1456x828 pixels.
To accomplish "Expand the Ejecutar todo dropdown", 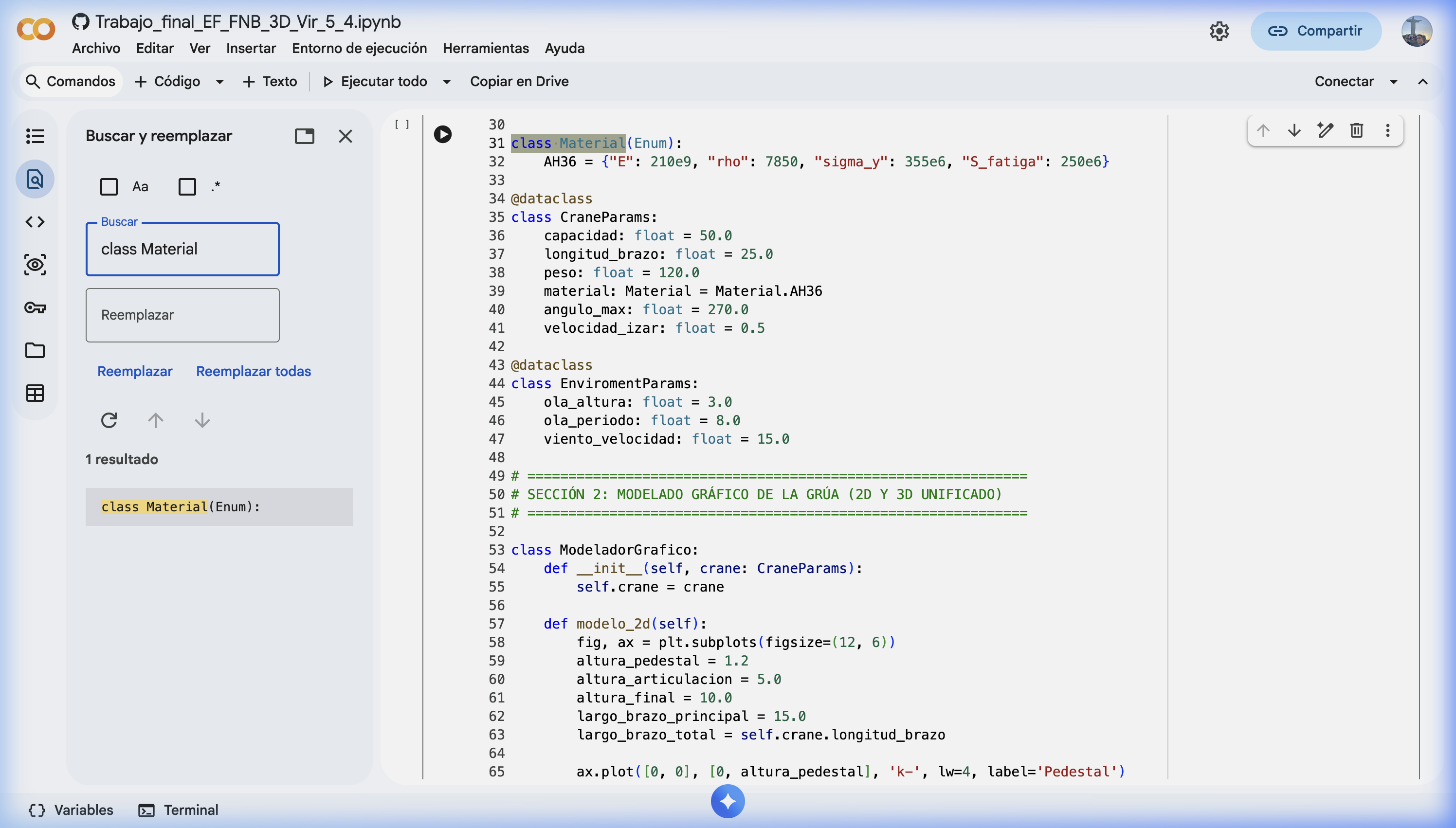I will pyautogui.click(x=447, y=81).
